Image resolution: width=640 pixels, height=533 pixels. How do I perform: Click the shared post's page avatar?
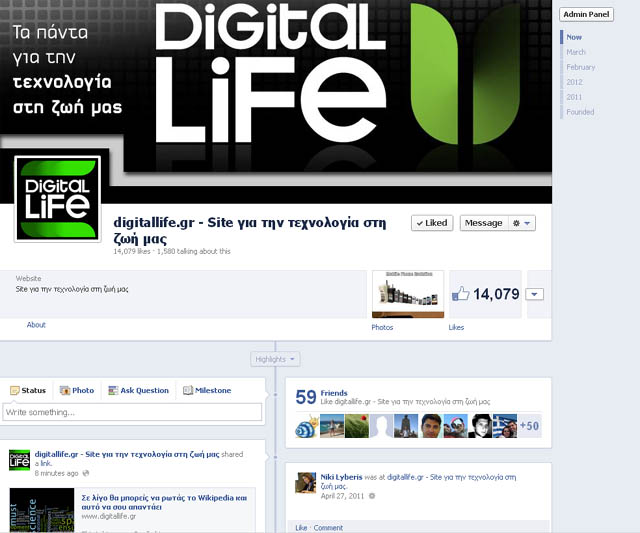20,460
